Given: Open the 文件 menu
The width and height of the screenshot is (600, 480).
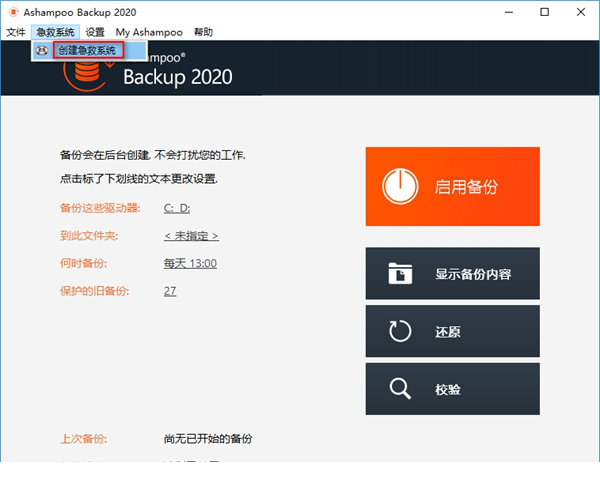Looking at the screenshot, I should coord(16,32).
